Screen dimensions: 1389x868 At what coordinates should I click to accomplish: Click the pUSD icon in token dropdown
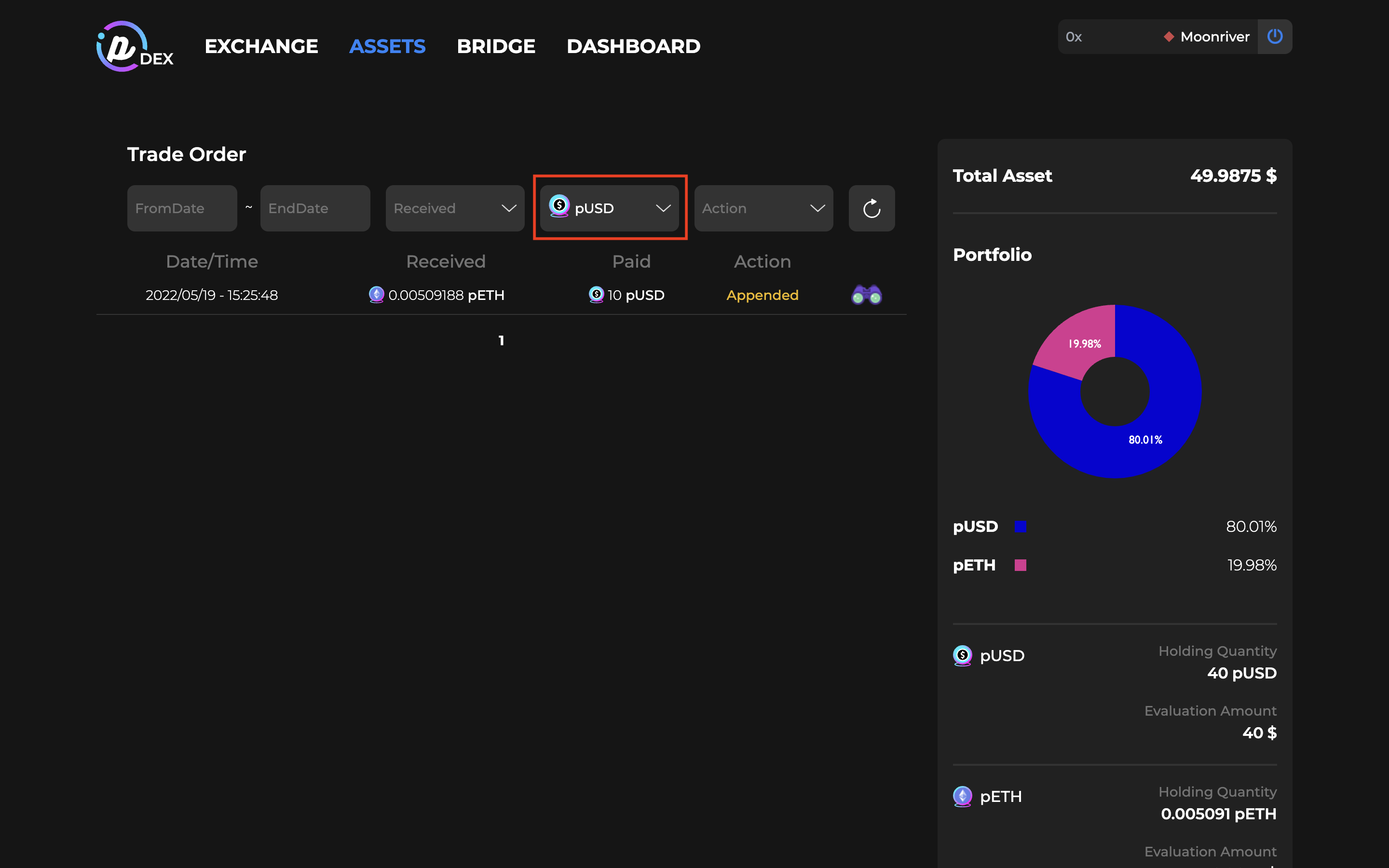(x=559, y=206)
